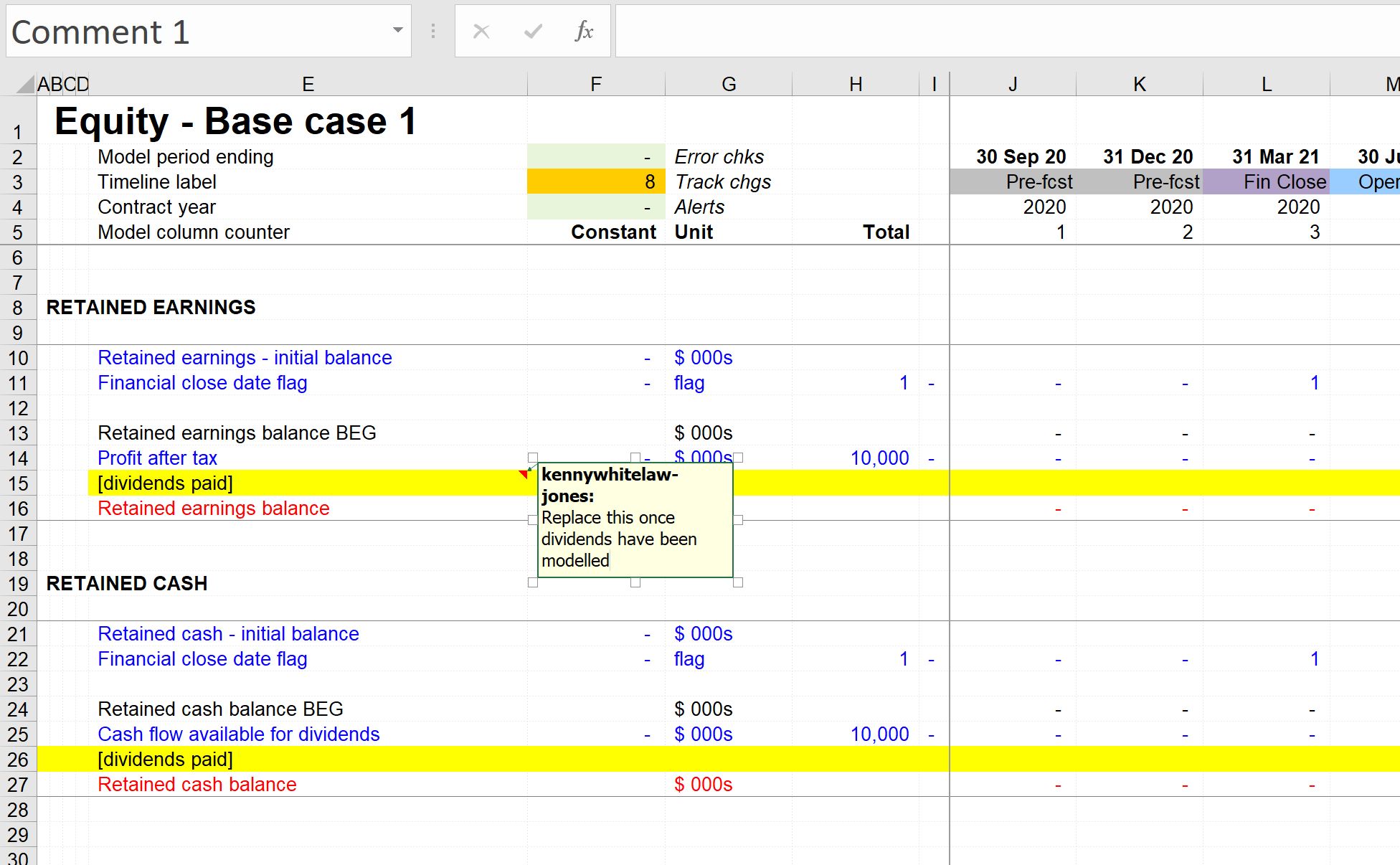1400x865 pixels.
Task: Click the comment box bottom-right resize handle
Action: [x=738, y=582]
